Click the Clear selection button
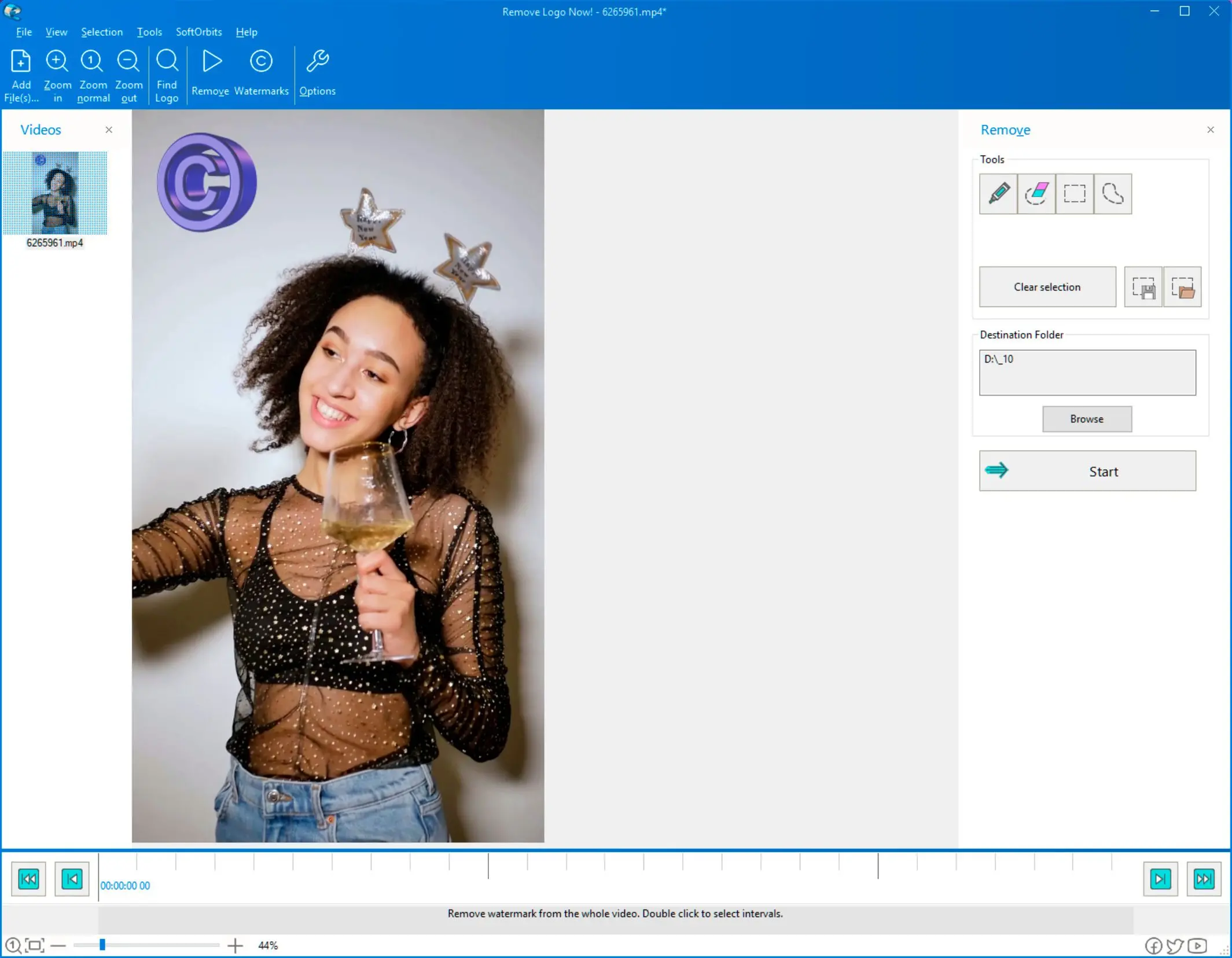The width and height of the screenshot is (1232, 958). (x=1047, y=287)
